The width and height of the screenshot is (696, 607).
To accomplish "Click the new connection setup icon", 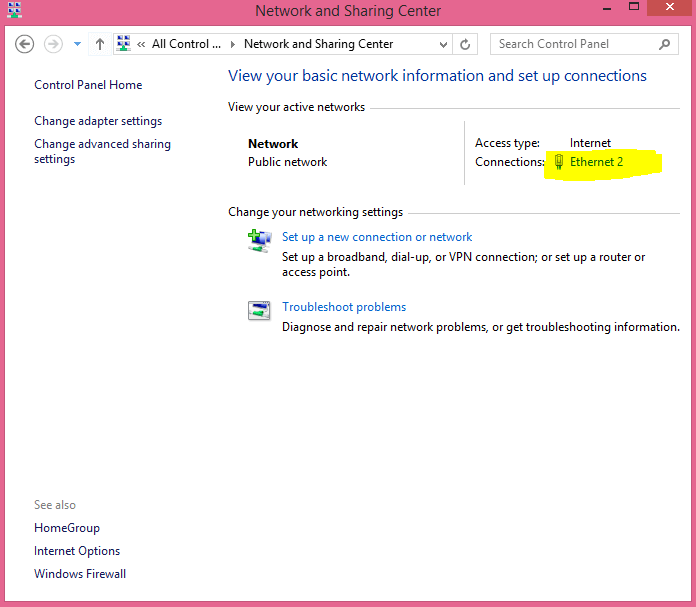I will [259, 241].
